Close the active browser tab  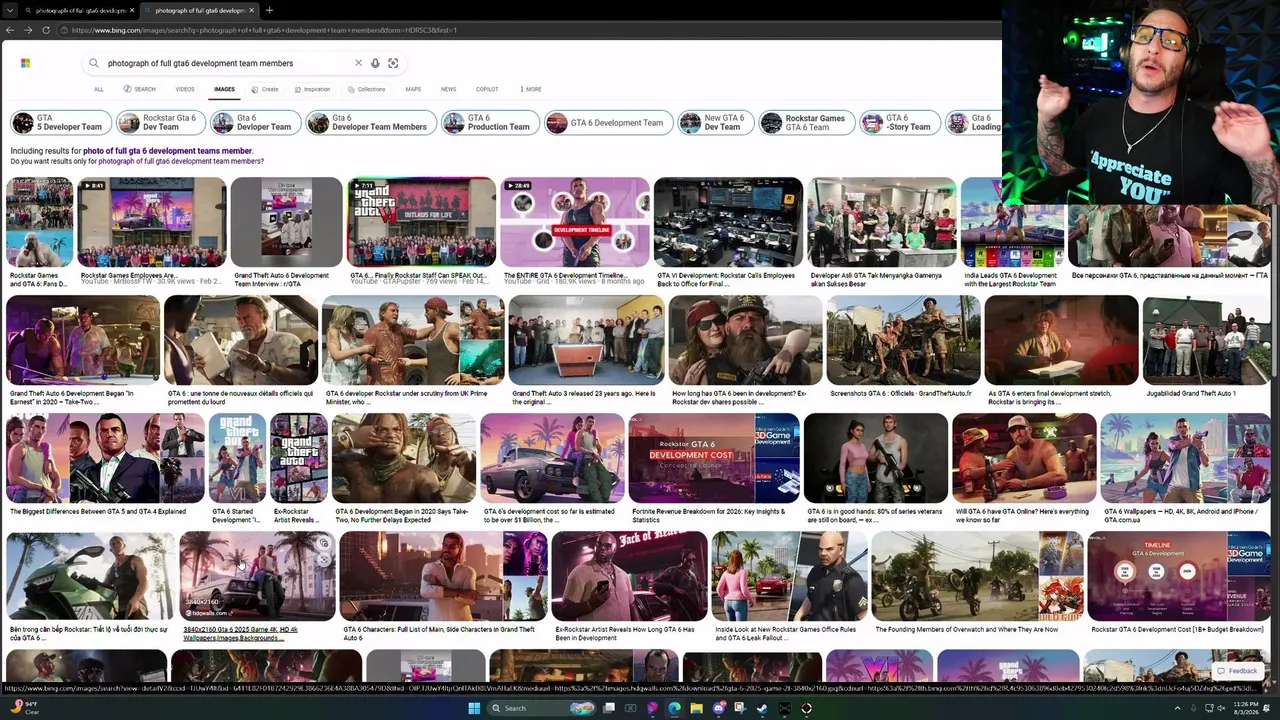coord(252,10)
